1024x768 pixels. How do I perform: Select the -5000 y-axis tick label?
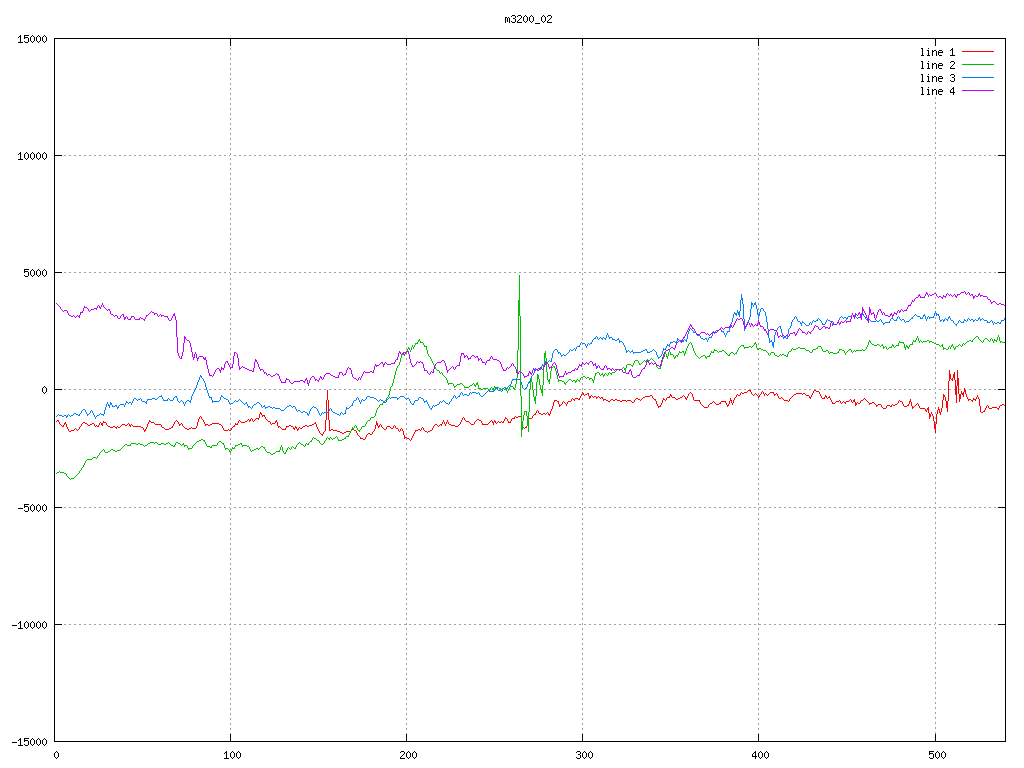point(31,507)
